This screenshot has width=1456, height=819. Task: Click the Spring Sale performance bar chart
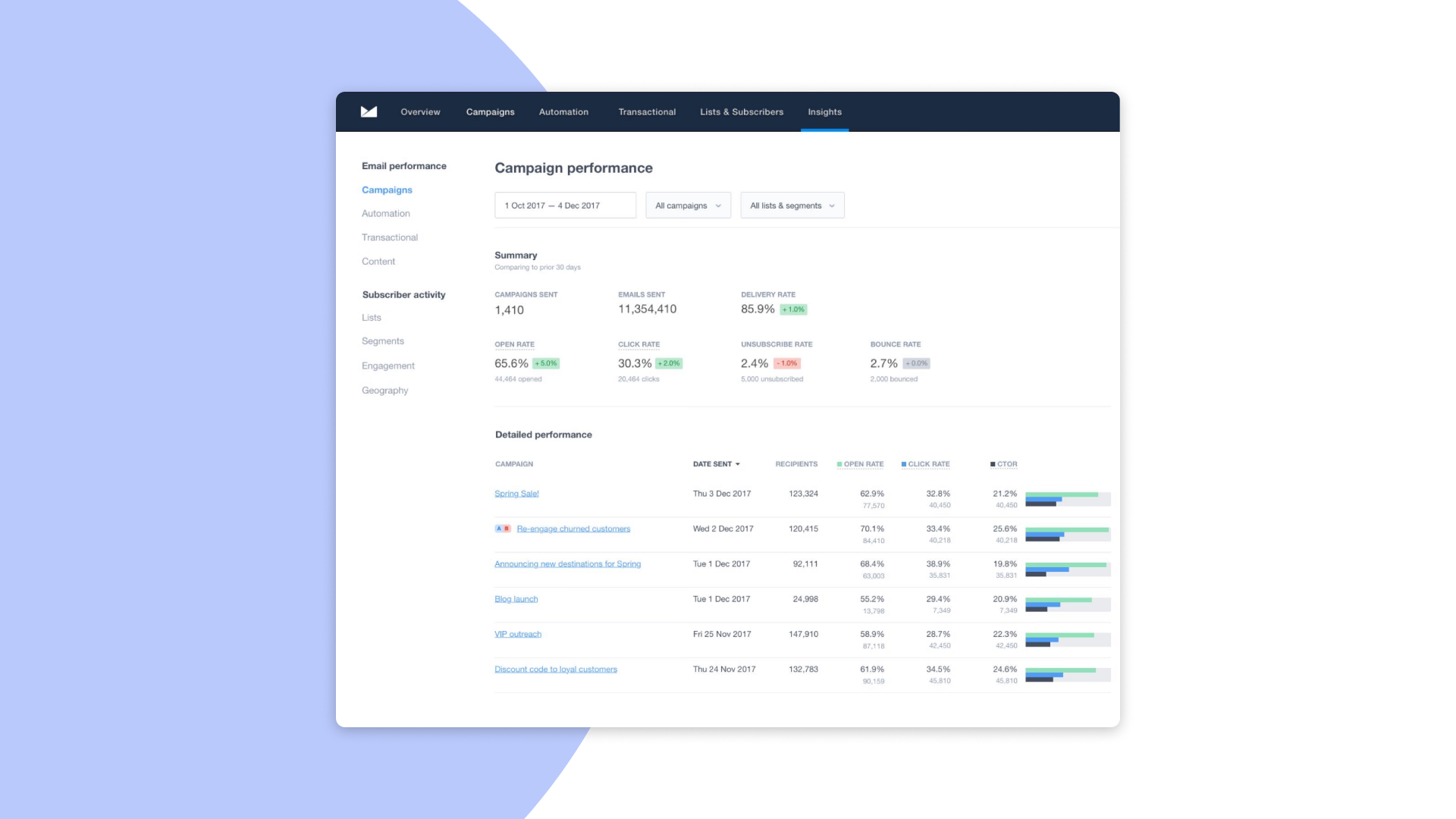pos(1067,499)
